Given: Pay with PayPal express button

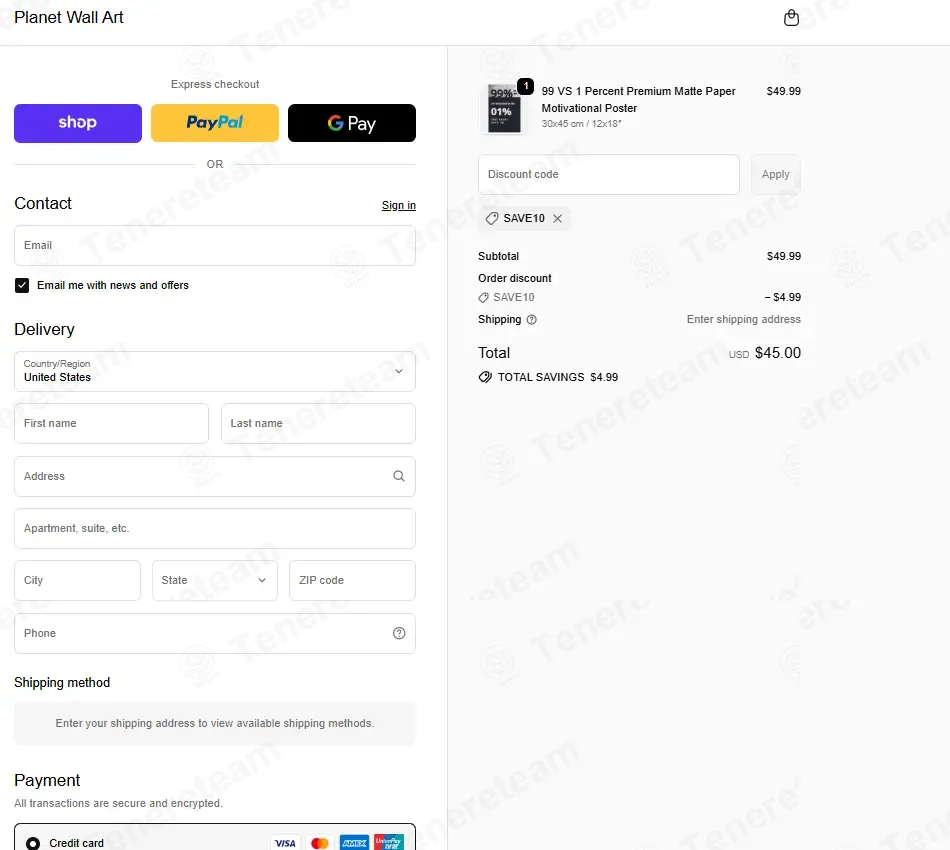Looking at the screenshot, I should [214, 123].
